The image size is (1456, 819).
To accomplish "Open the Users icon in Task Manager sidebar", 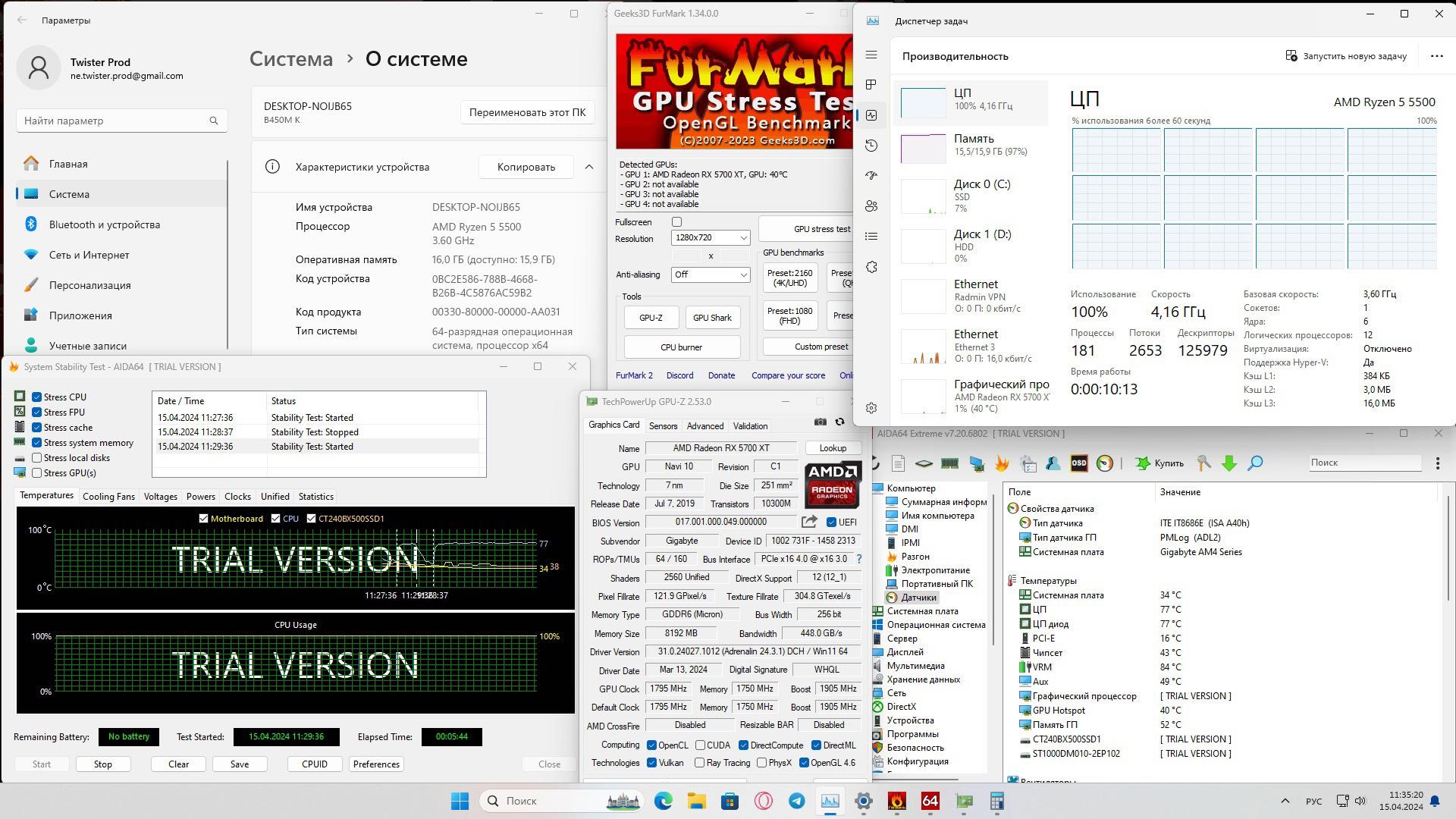I will (x=871, y=206).
